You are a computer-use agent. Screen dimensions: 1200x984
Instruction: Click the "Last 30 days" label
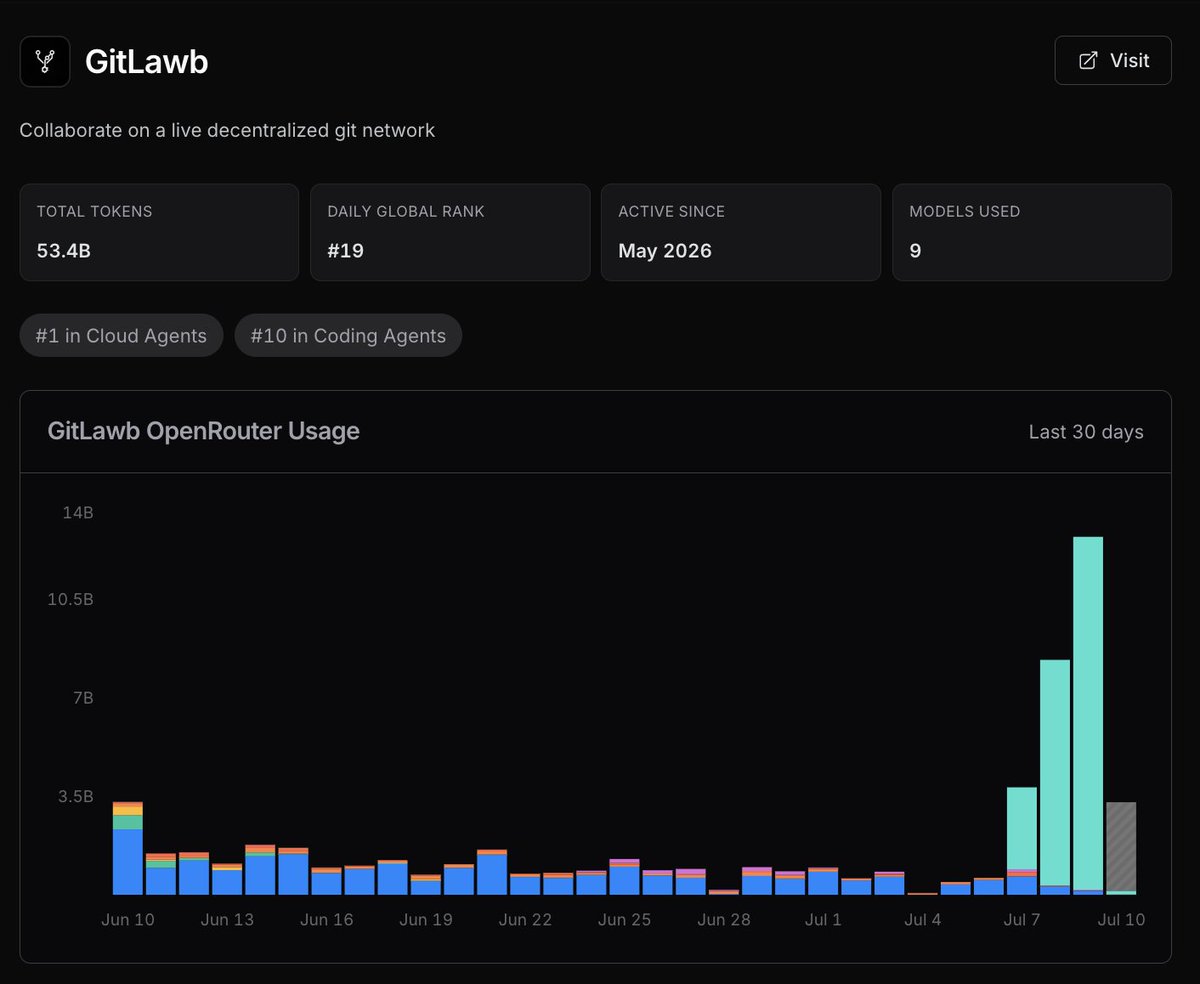click(x=1086, y=432)
